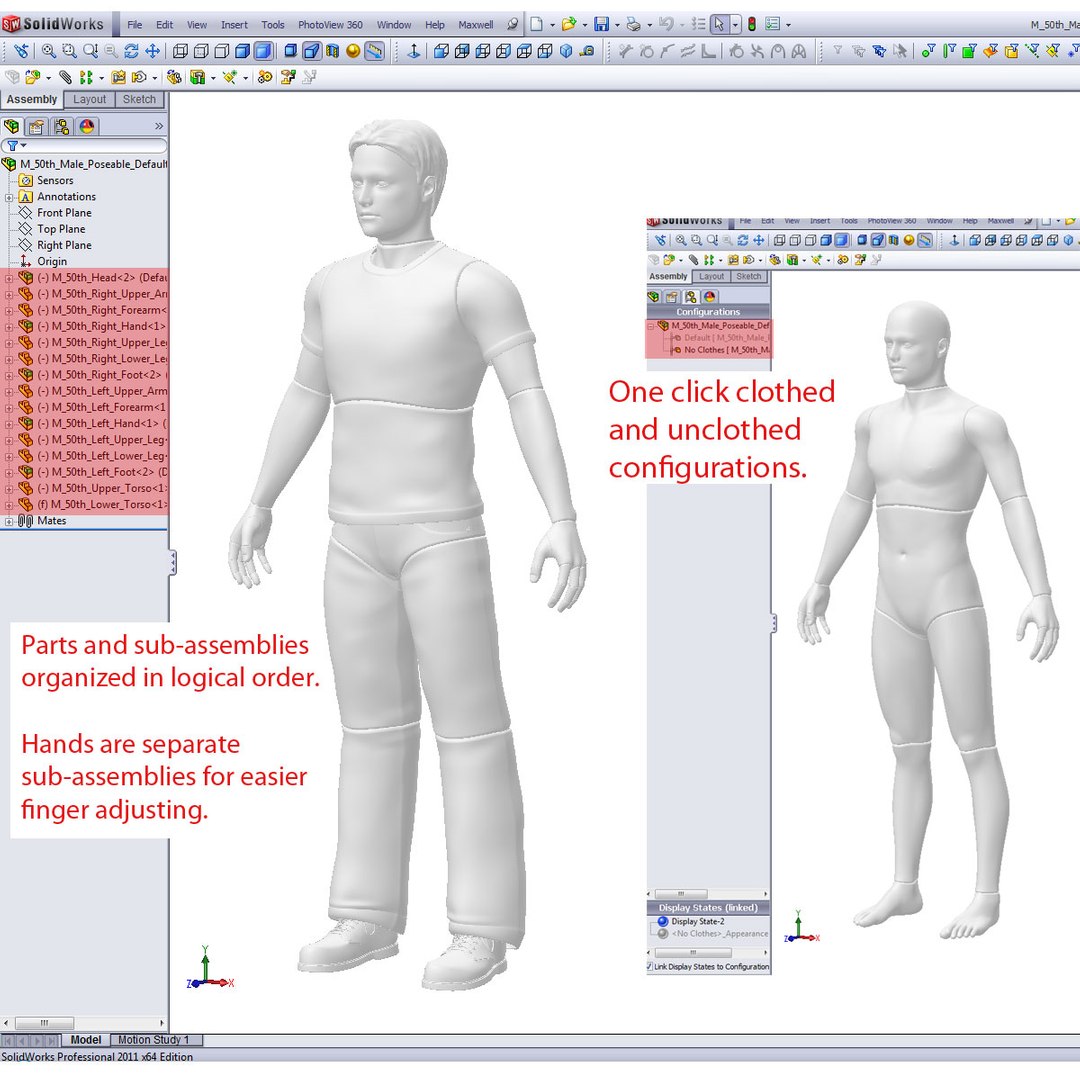Activate the Pan four-arrow tool

click(153, 51)
